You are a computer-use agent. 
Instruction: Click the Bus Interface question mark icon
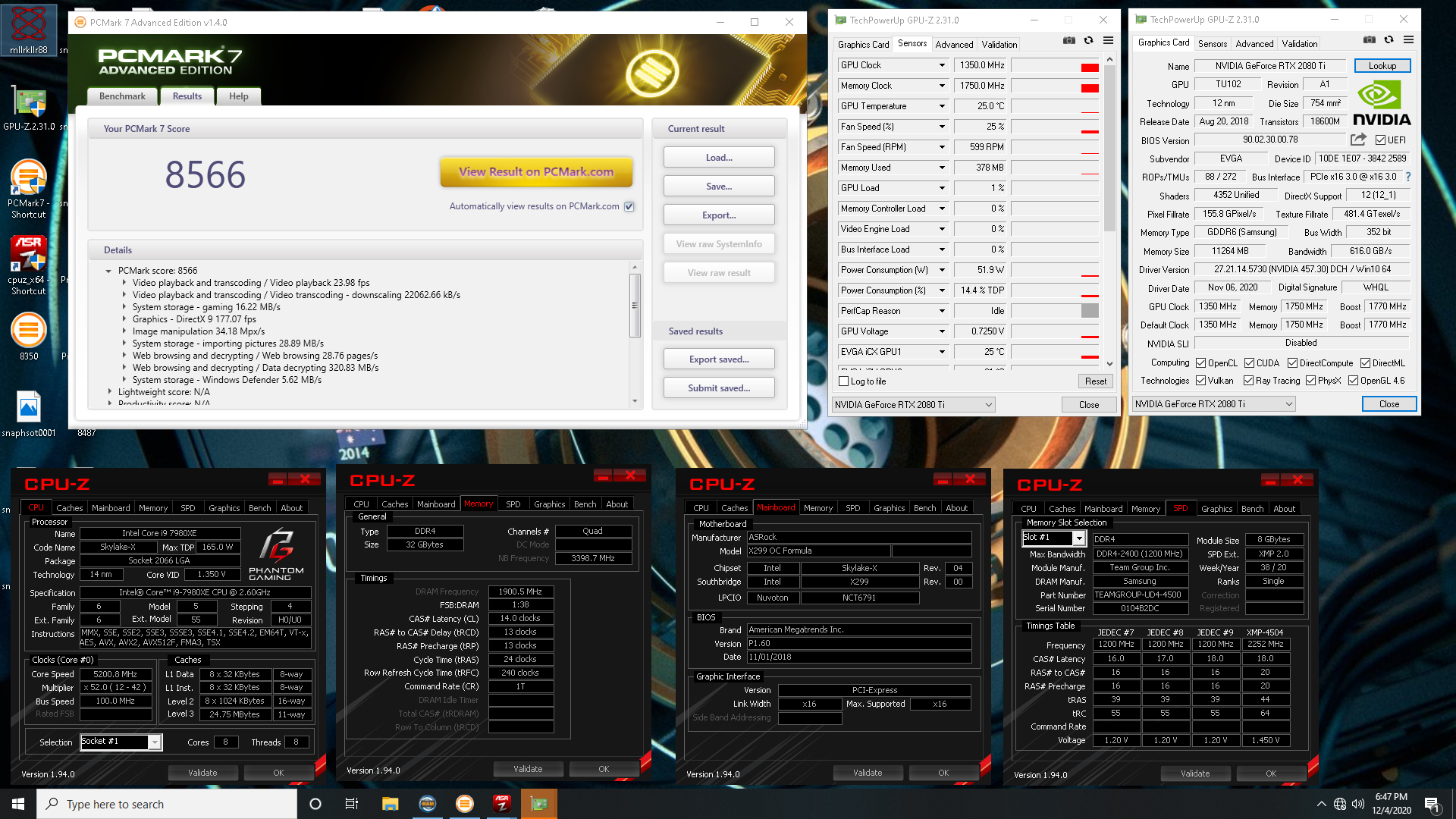pyautogui.click(x=1408, y=177)
